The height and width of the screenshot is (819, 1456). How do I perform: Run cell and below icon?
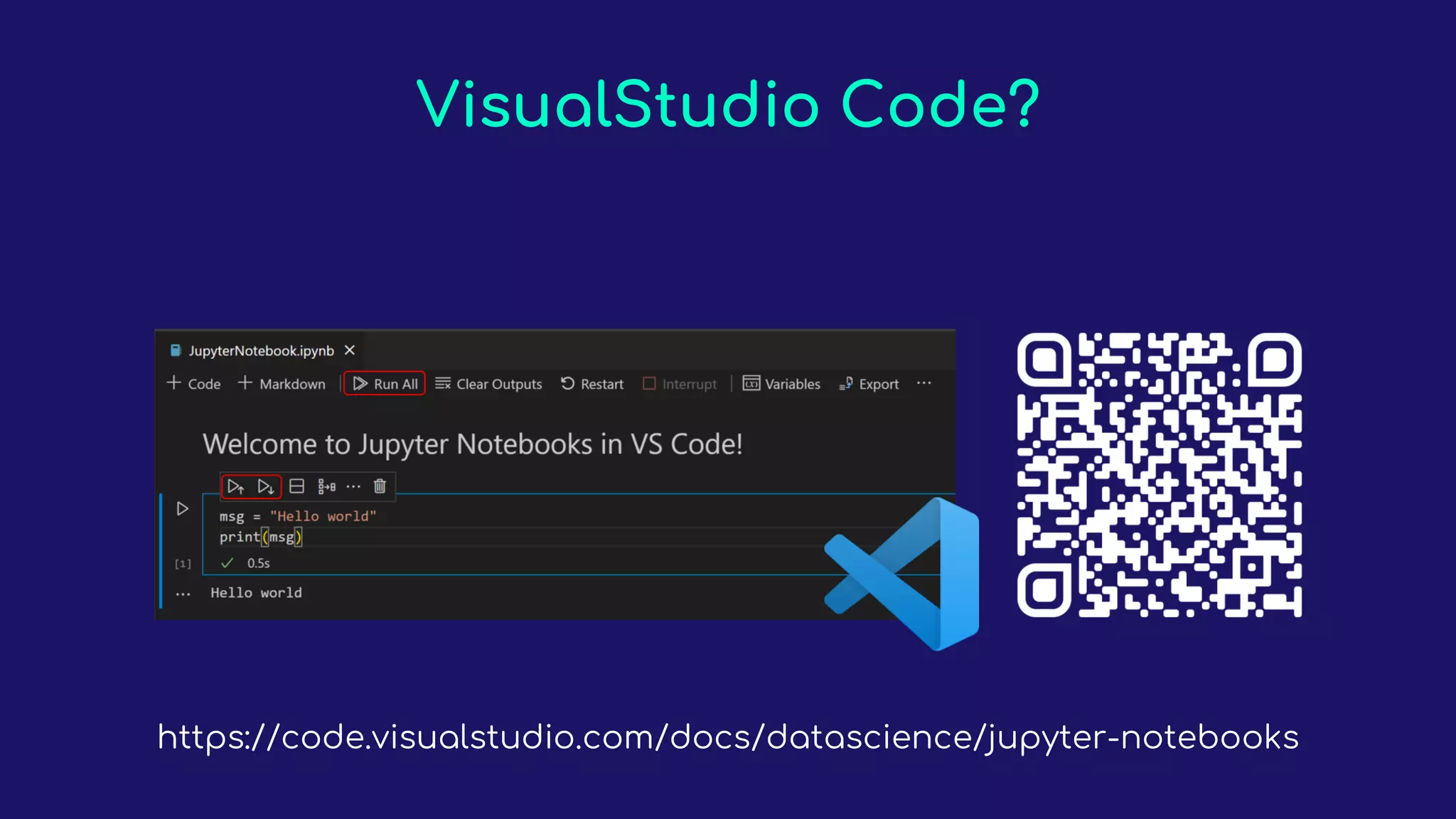(266, 487)
